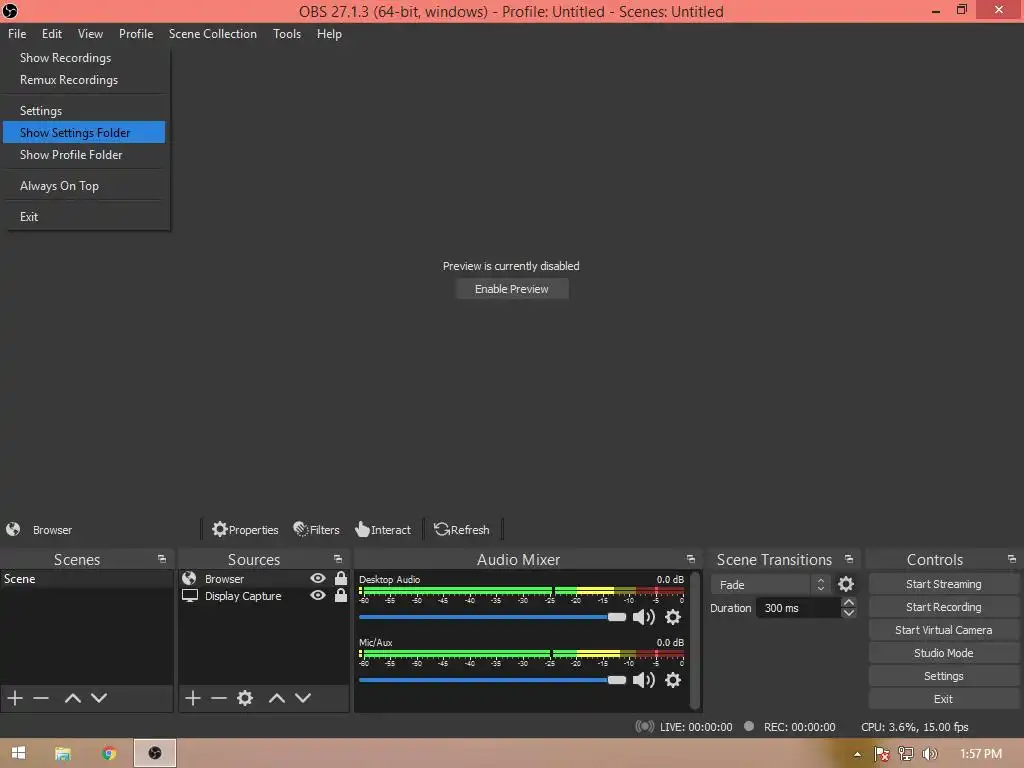Open the View menu
The height and width of the screenshot is (768, 1024).
90,33
